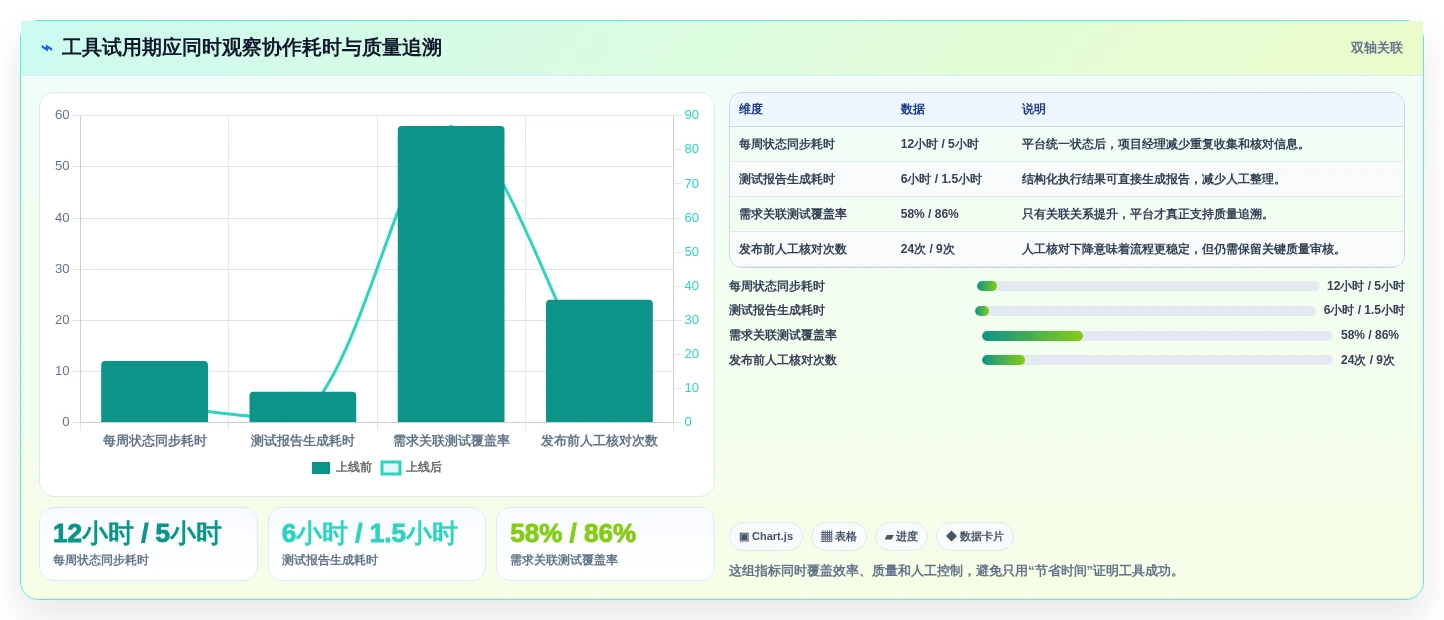Toggle the 上线前 legend swatch
Screen dimensions: 1444x620
321,468
